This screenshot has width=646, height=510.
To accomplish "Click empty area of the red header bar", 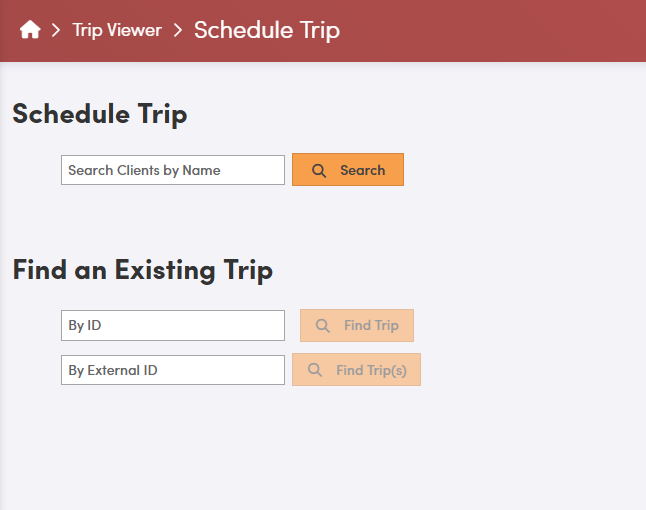I will click(500, 30).
